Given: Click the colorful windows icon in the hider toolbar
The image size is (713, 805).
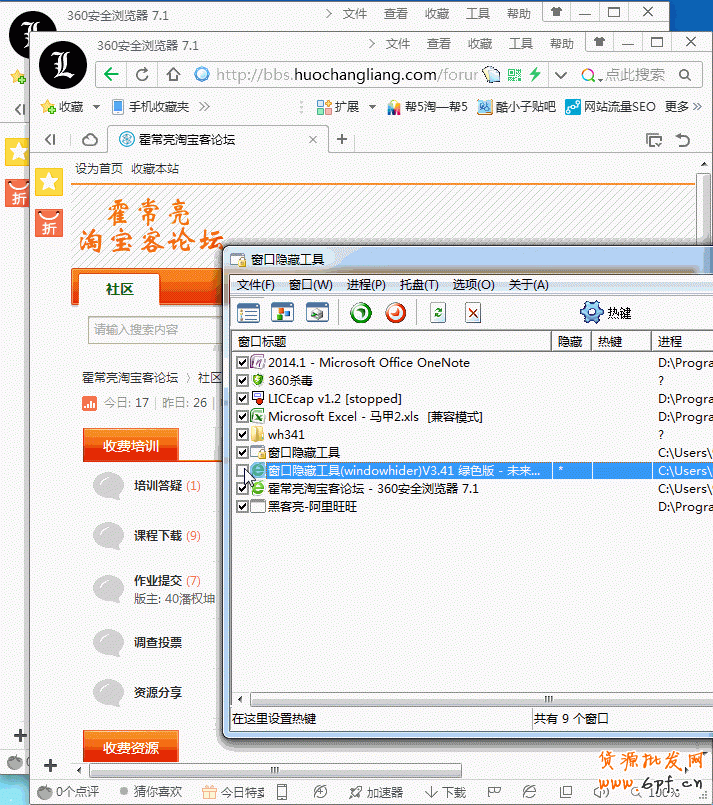Looking at the screenshot, I should tap(282, 313).
